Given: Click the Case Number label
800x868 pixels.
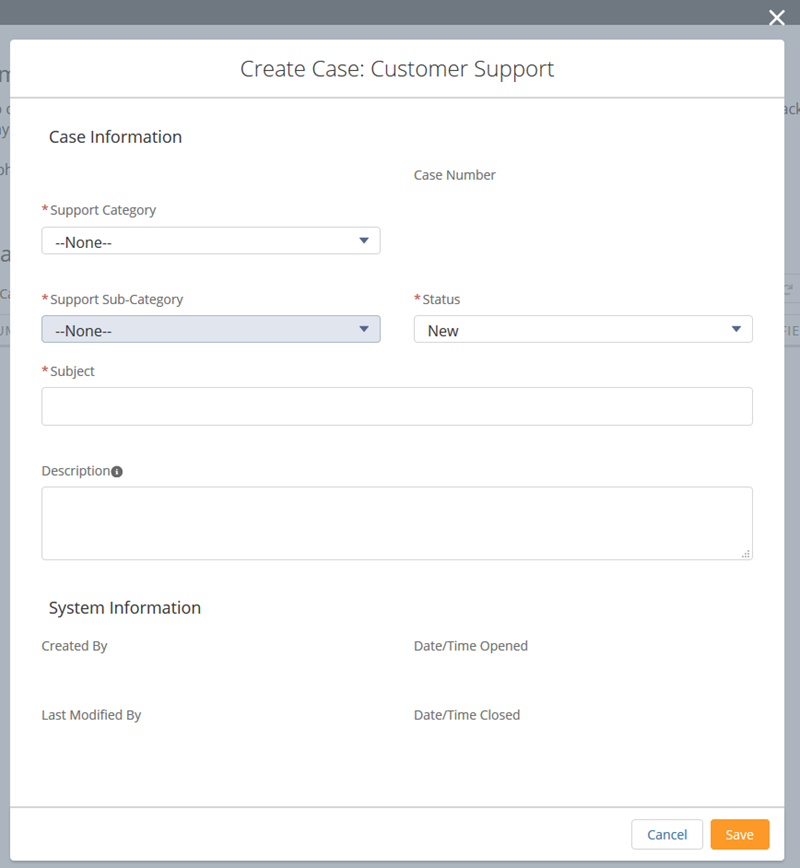Looking at the screenshot, I should click(455, 174).
